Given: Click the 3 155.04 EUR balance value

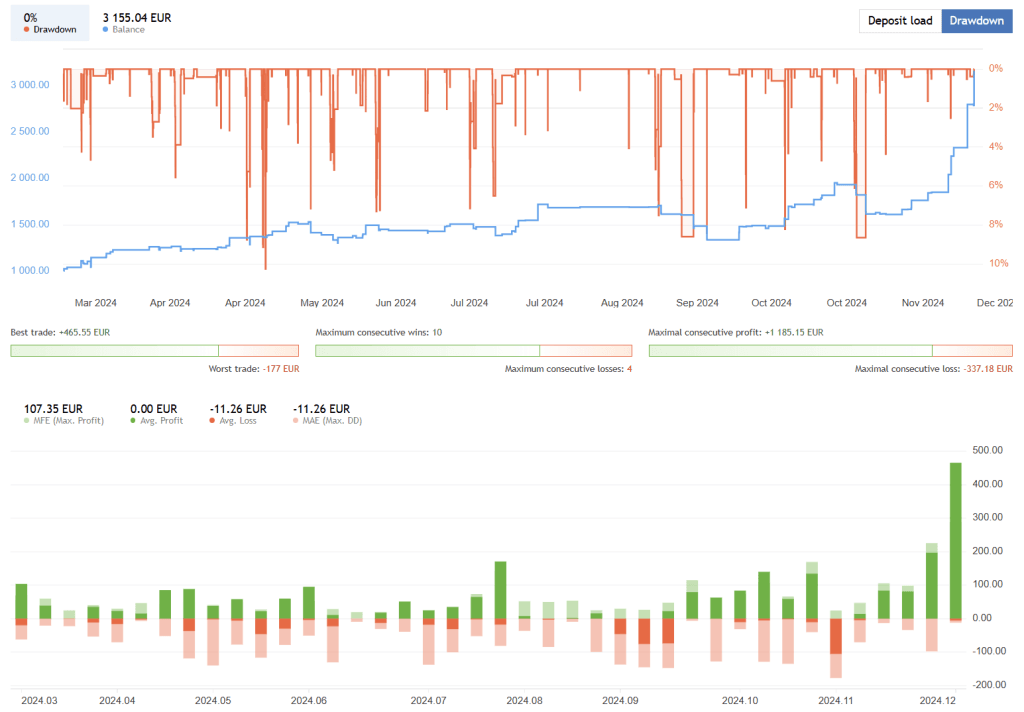Looking at the screenshot, I should tap(136, 17).
